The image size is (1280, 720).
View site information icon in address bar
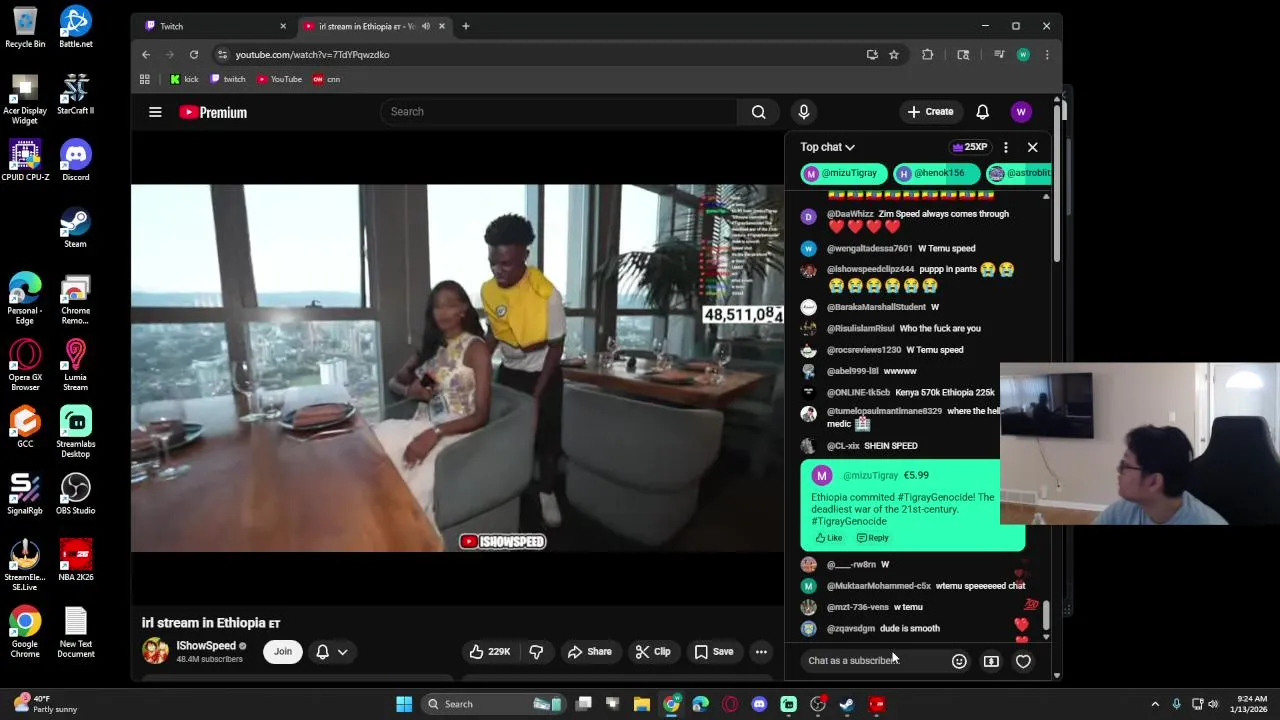222,55
